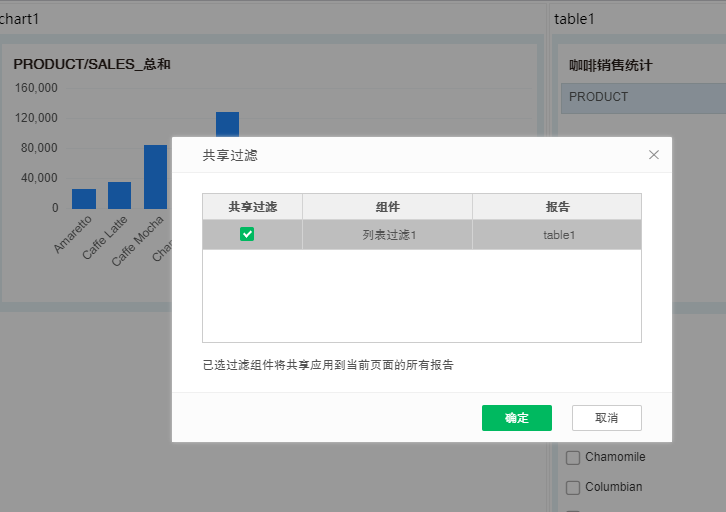Click the 共享过滤 column header
This screenshot has height=512, width=726.
[x=252, y=207]
